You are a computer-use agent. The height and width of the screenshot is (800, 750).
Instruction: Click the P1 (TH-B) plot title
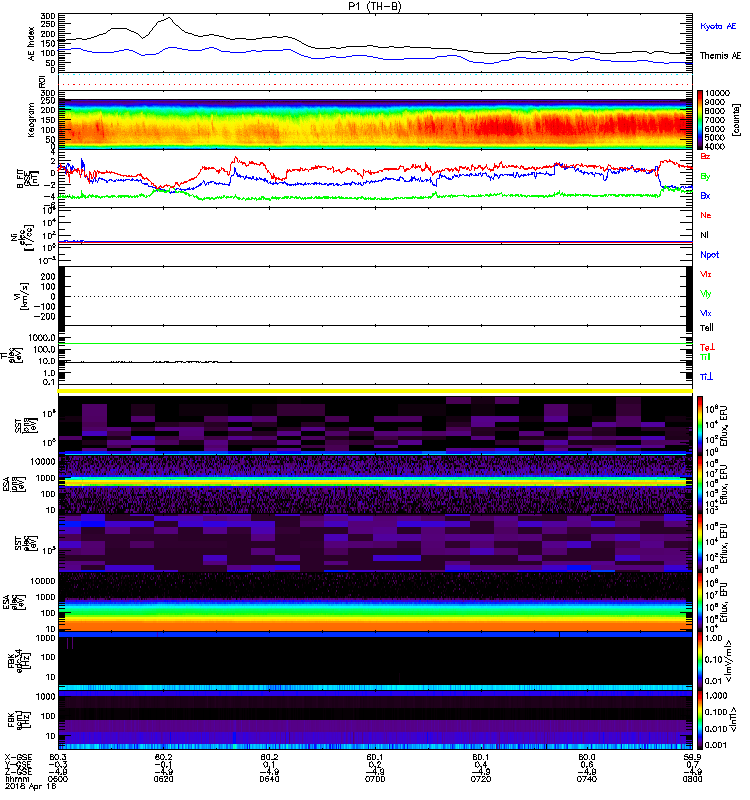(x=375, y=6)
